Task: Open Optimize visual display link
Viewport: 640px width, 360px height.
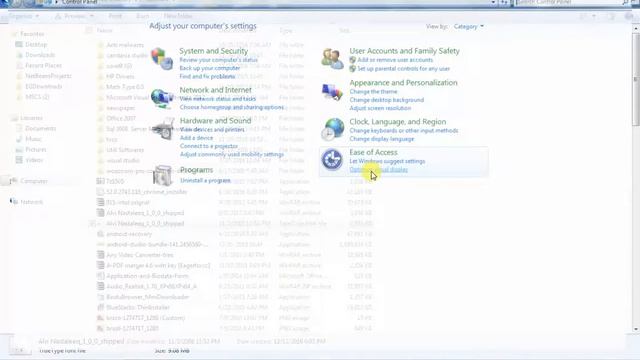Action: tap(378, 170)
